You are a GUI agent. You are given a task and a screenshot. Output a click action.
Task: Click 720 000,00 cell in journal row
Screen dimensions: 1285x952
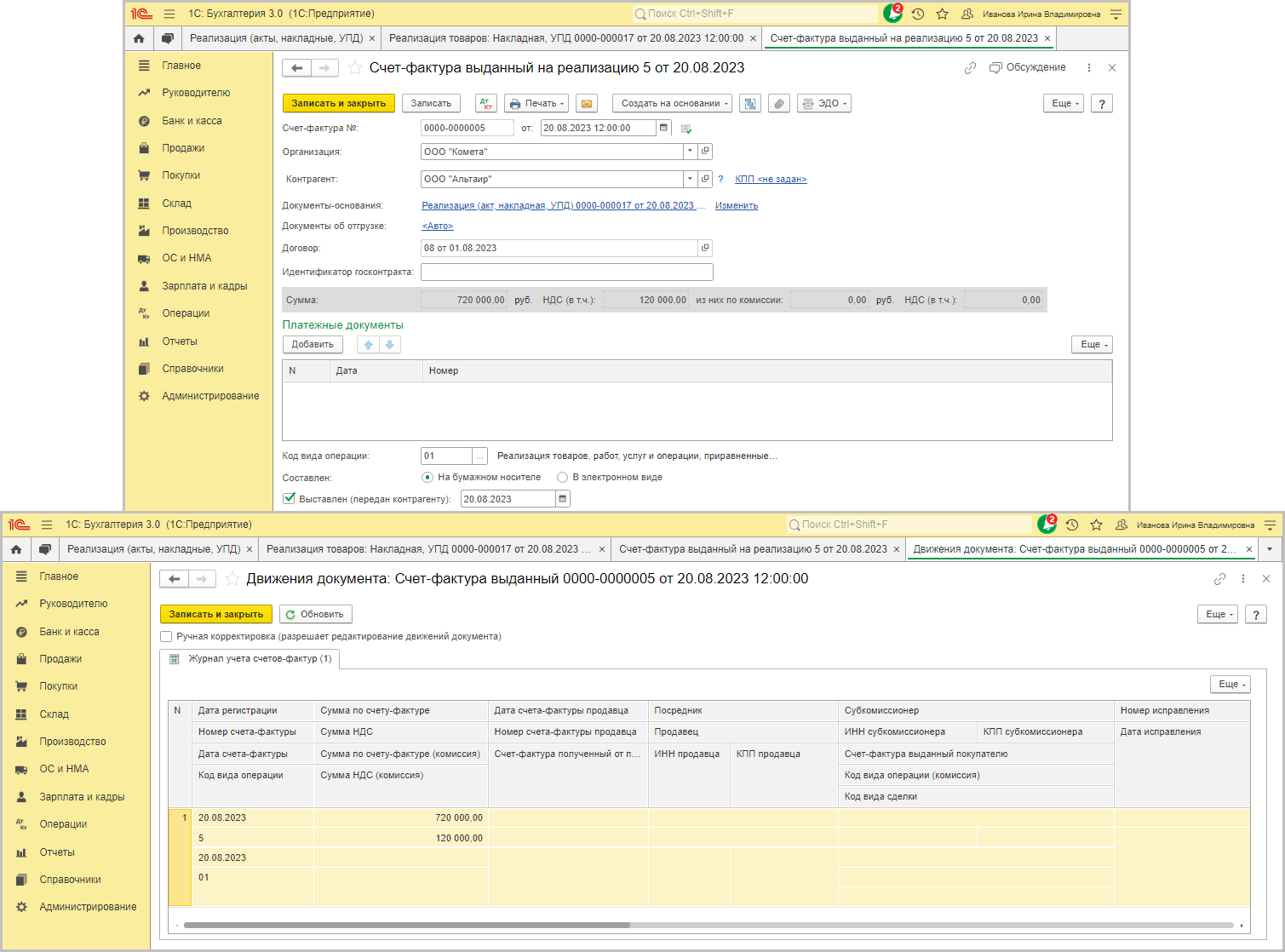(400, 817)
